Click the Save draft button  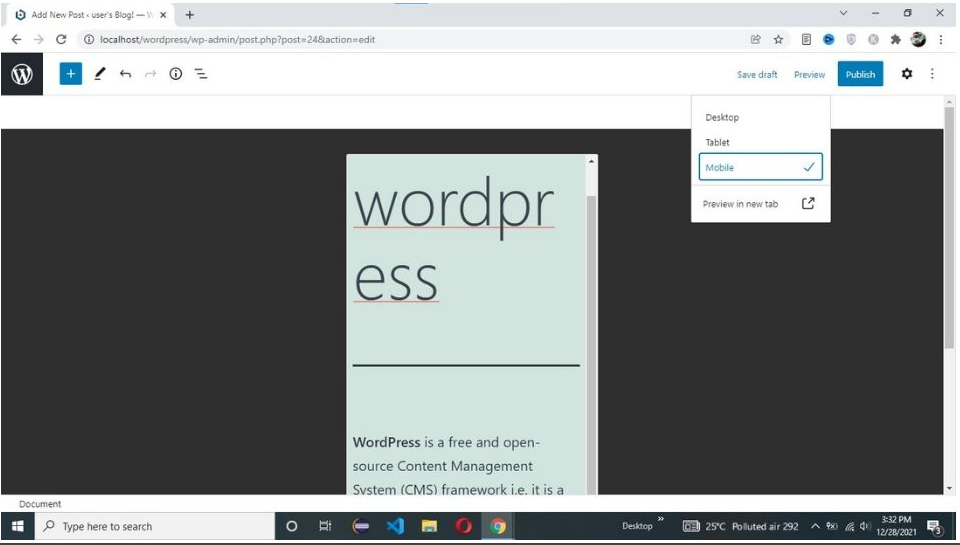(x=757, y=74)
